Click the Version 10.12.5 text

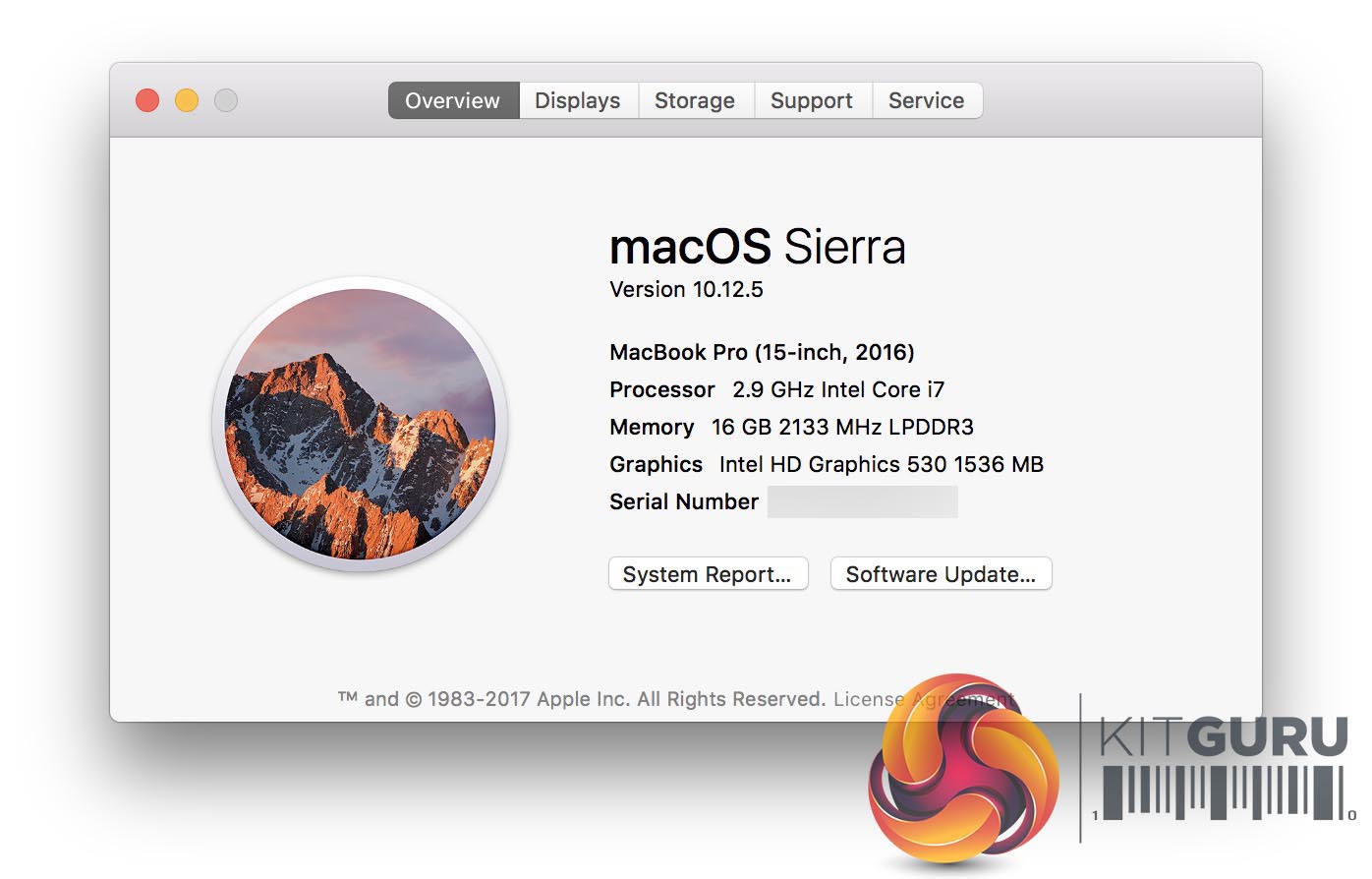tap(686, 290)
